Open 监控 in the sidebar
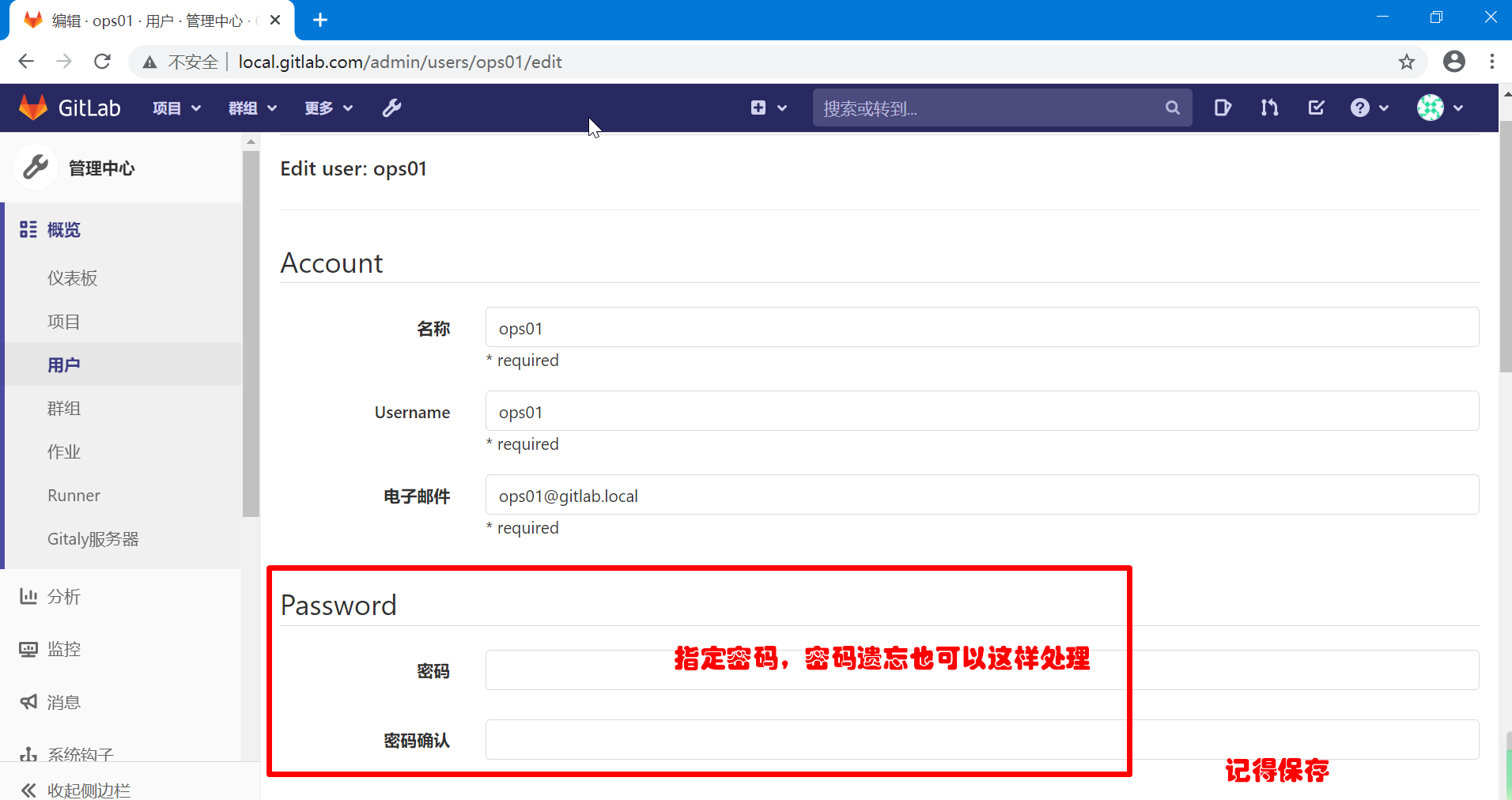 [x=63, y=650]
